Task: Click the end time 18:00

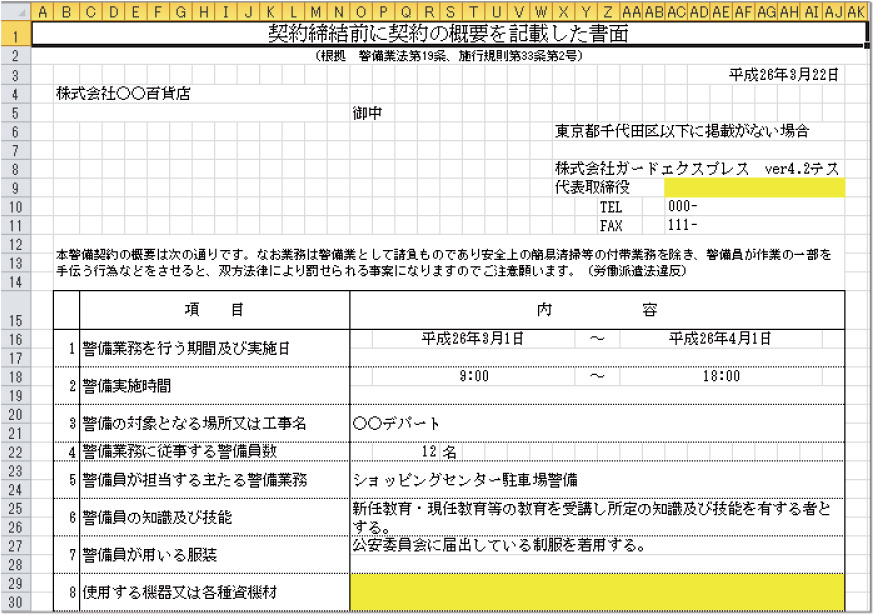Action: (721, 376)
